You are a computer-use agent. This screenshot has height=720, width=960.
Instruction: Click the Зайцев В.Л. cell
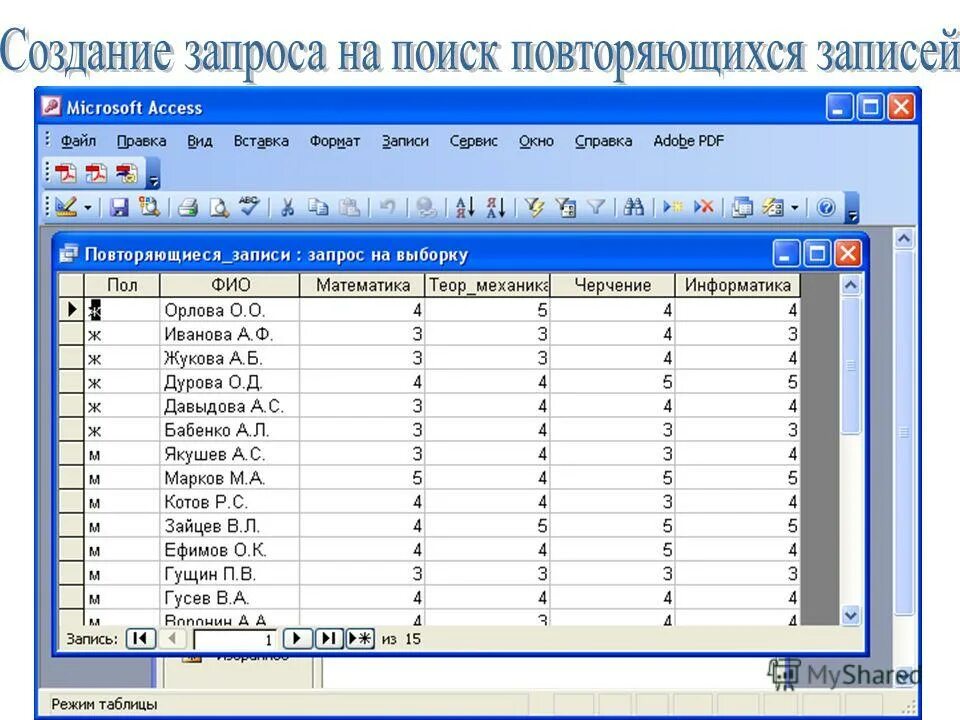coord(230,526)
